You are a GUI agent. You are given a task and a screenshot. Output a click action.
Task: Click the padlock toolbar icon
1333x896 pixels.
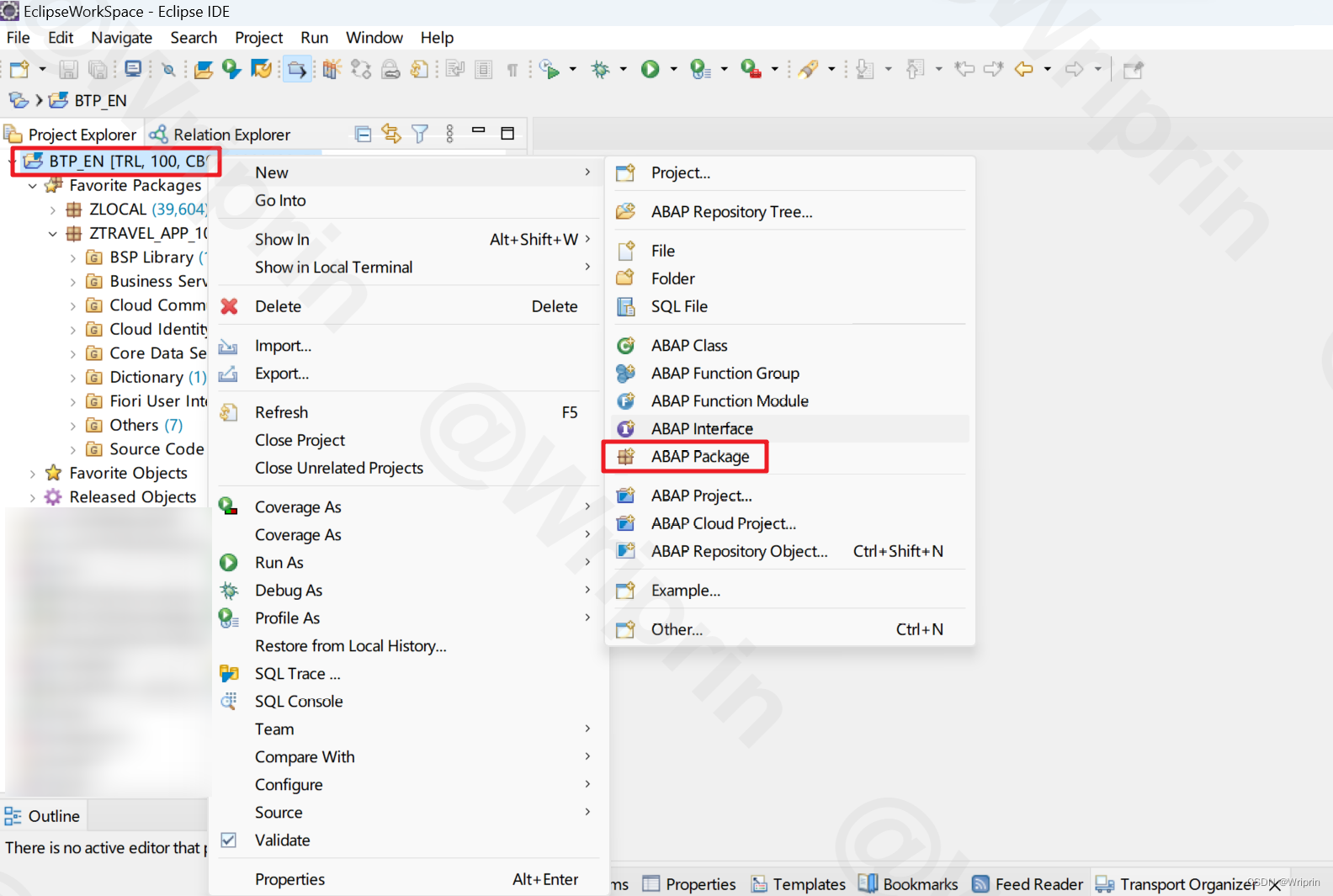pos(390,70)
